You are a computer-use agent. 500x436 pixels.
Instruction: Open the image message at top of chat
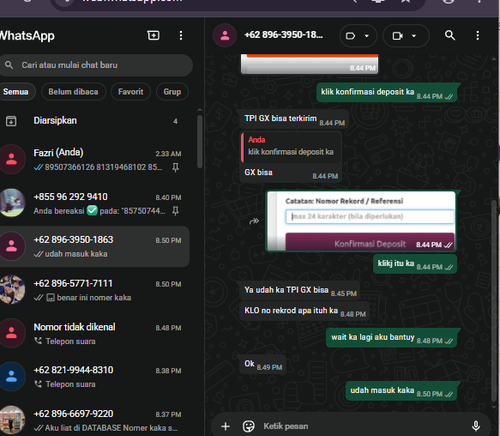tap(309, 64)
